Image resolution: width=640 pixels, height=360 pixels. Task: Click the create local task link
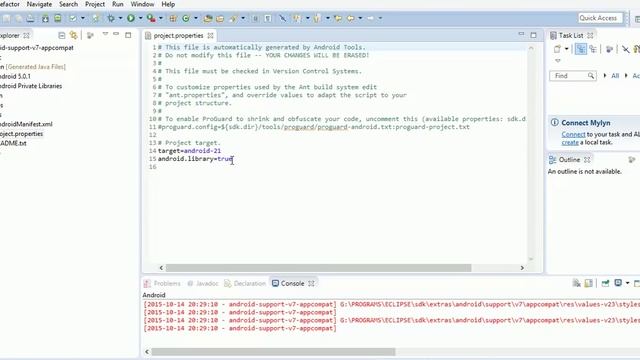tap(570, 142)
